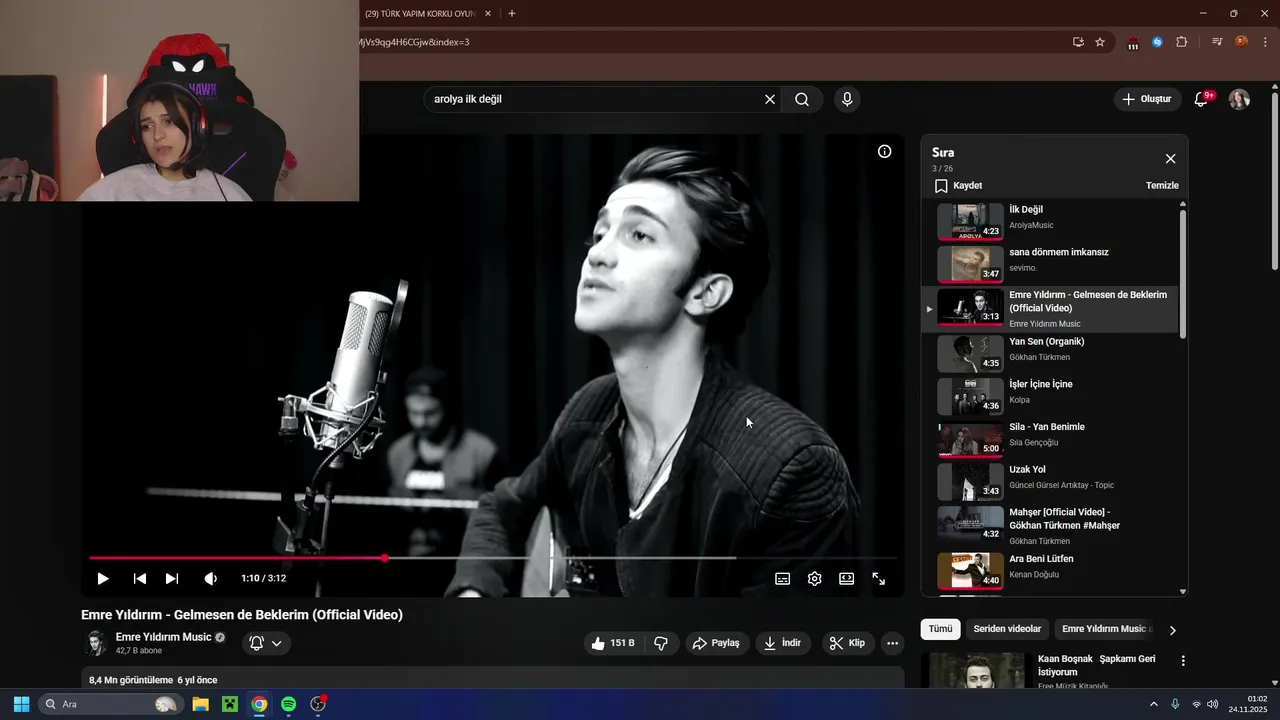Play 'İlk Değil' by ArolyaMusic in queue
Image resolution: width=1280 pixels, height=720 pixels.
pos(1052,222)
